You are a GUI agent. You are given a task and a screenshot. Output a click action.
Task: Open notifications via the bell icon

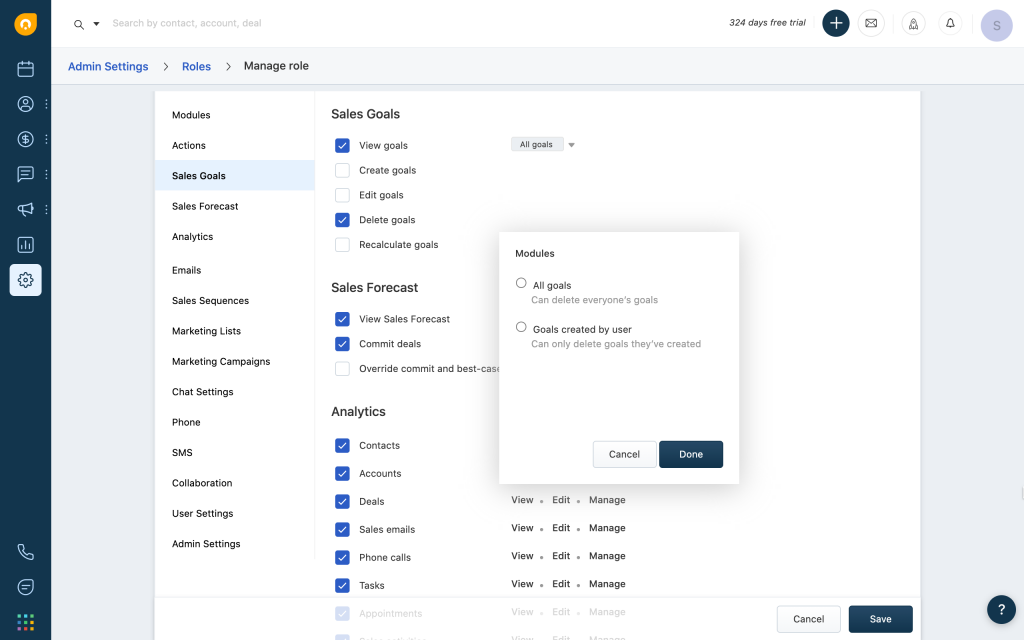coord(949,23)
